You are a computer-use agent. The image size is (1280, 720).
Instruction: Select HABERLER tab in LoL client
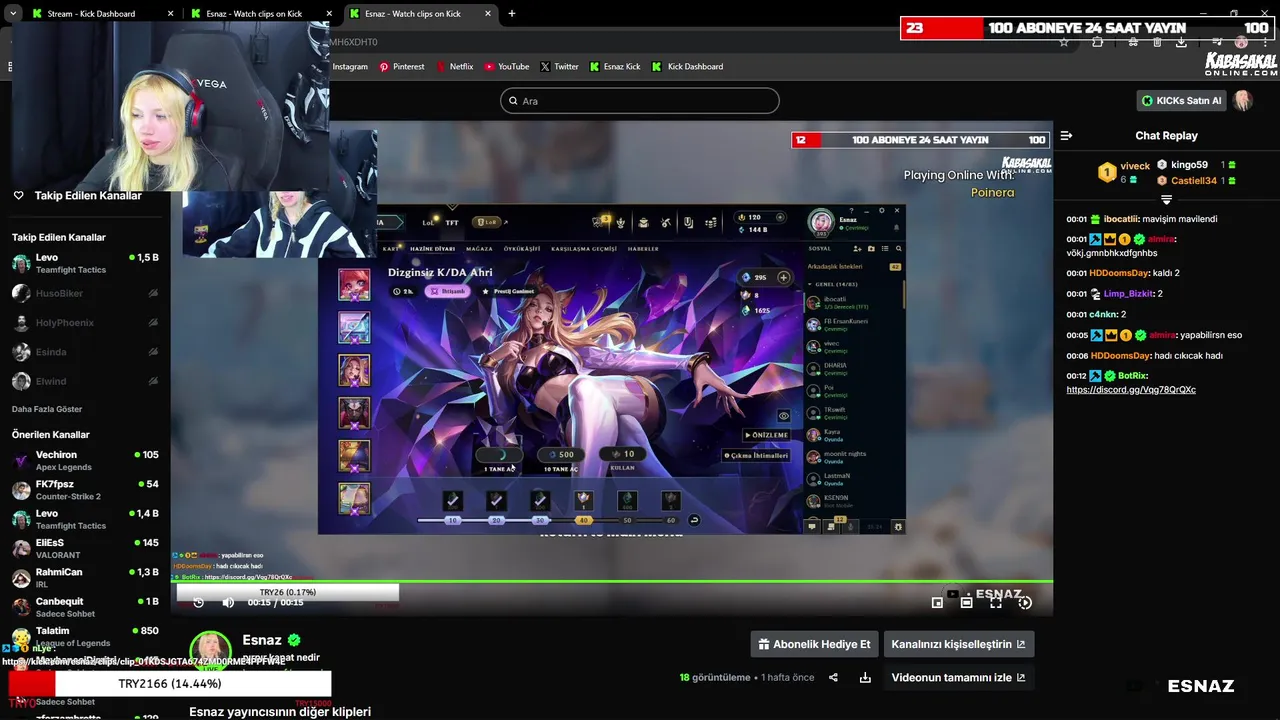click(643, 248)
